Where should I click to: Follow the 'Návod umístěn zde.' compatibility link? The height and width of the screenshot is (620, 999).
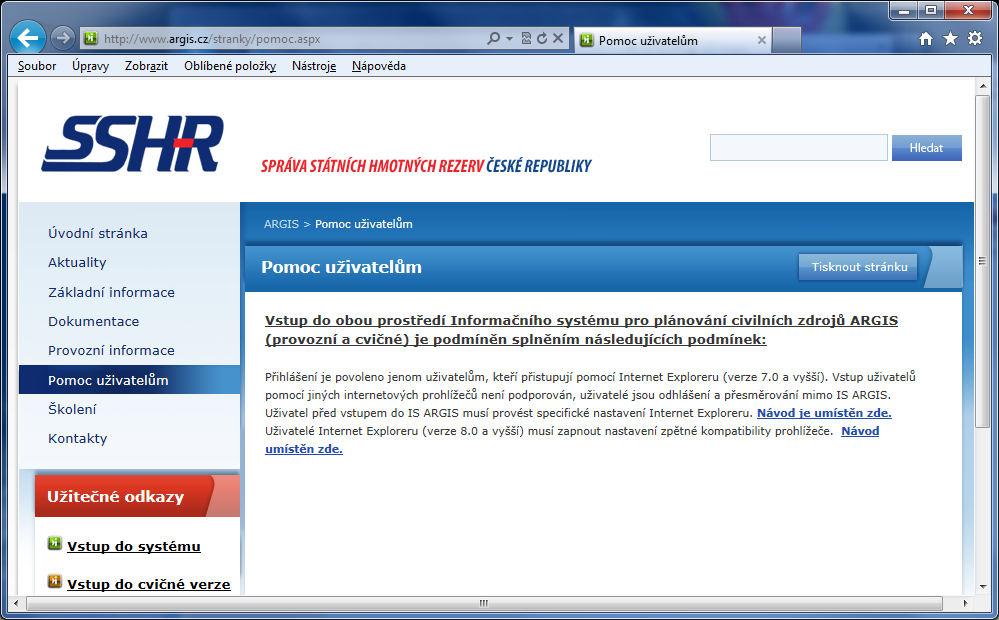click(860, 431)
